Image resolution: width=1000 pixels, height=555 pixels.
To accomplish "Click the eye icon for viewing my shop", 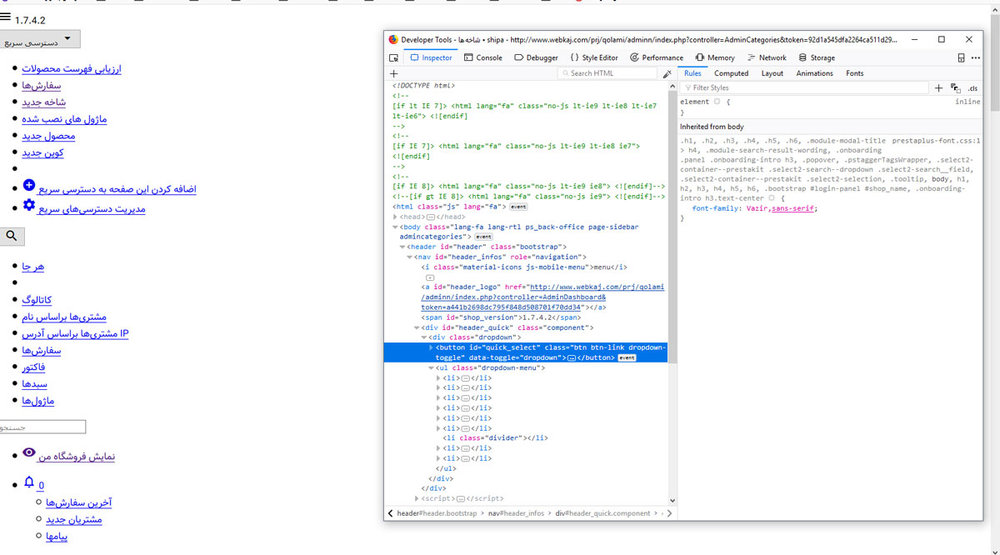I will tap(28, 454).
